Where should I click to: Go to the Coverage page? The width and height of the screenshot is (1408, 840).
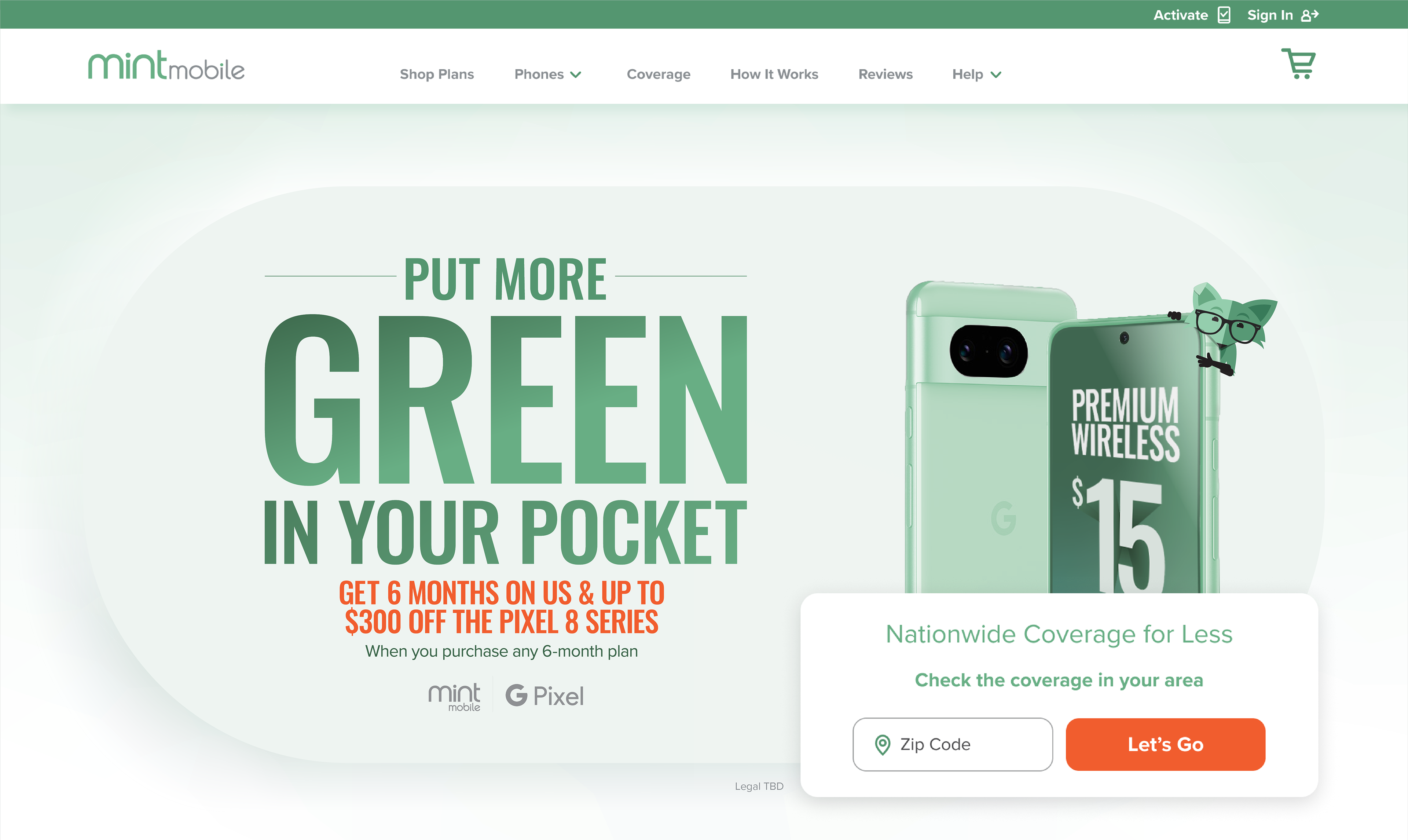pos(659,74)
